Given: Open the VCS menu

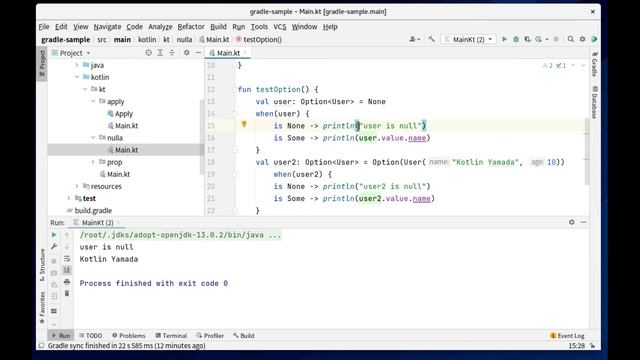Looking at the screenshot, I should point(280,27).
